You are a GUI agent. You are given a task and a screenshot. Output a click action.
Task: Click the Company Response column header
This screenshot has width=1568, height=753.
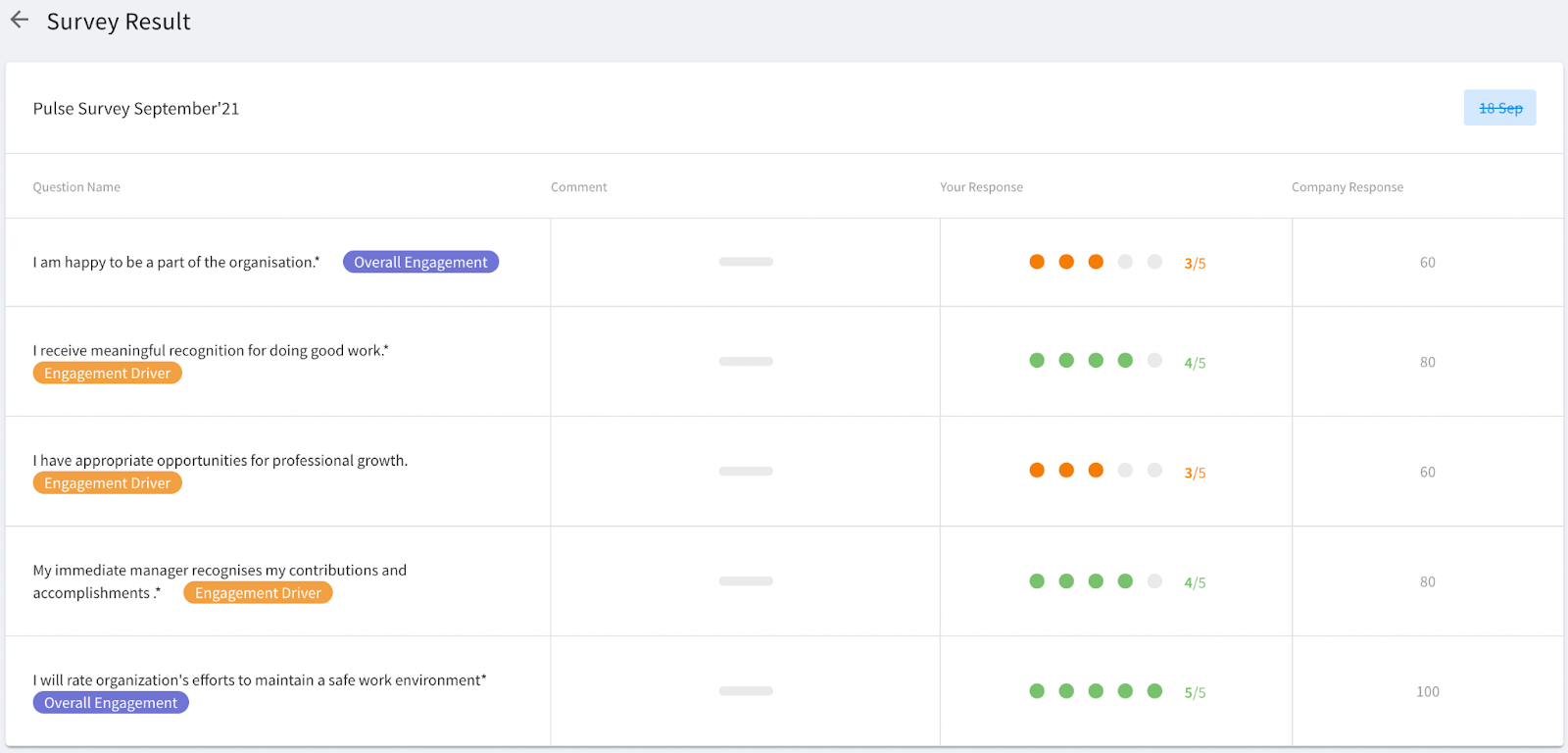1347,187
